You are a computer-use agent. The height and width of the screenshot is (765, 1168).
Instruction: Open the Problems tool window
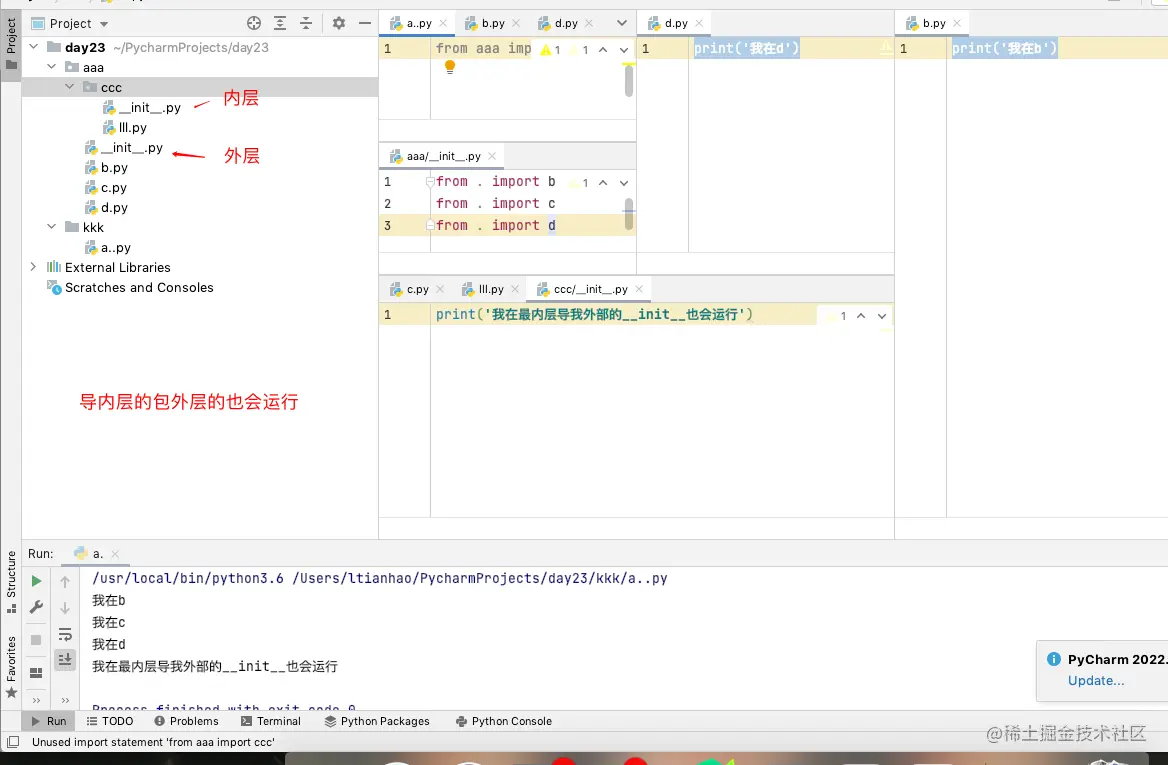tap(186, 721)
